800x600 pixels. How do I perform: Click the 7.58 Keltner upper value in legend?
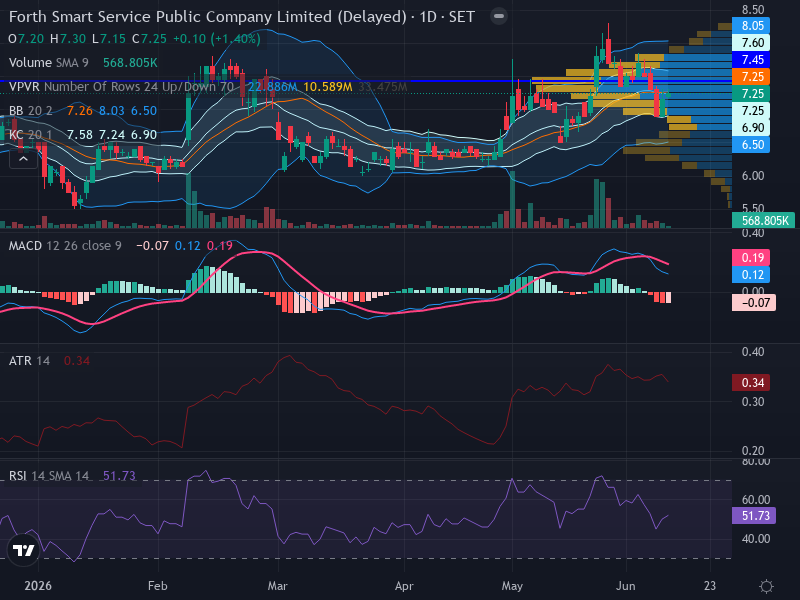(x=80, y=135)
